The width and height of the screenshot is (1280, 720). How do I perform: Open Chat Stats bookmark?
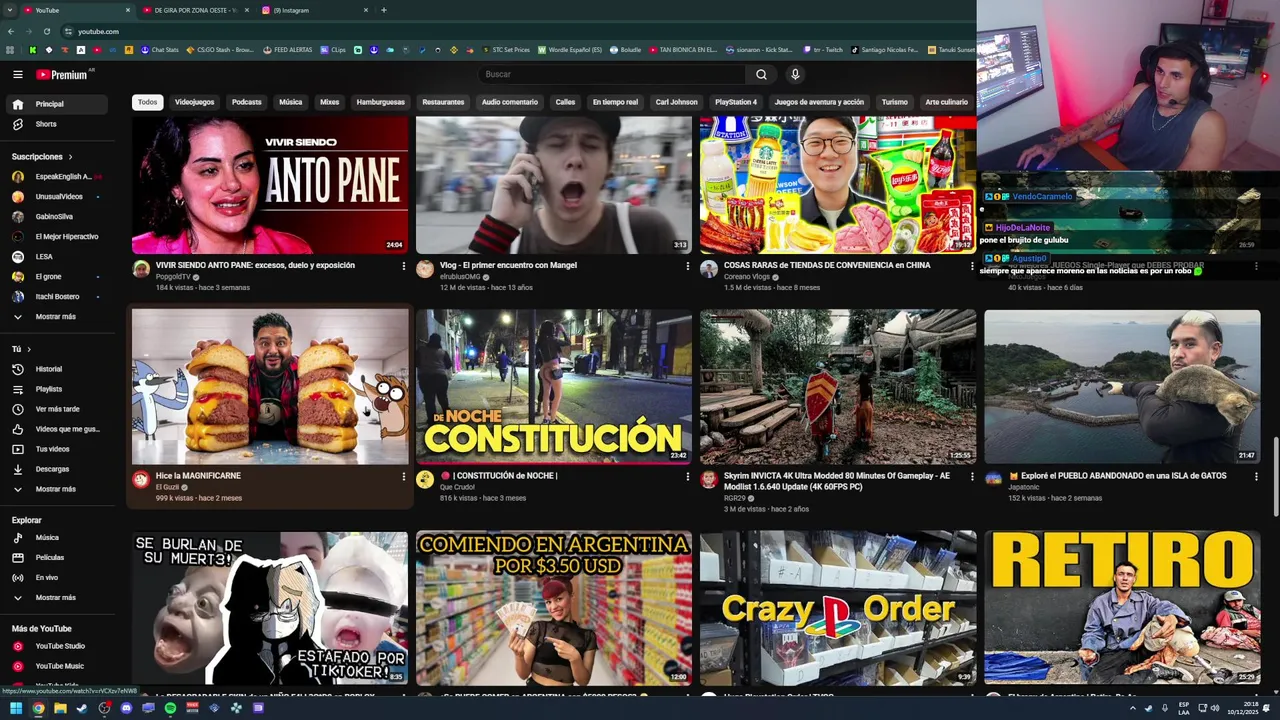tap(159, 49)
